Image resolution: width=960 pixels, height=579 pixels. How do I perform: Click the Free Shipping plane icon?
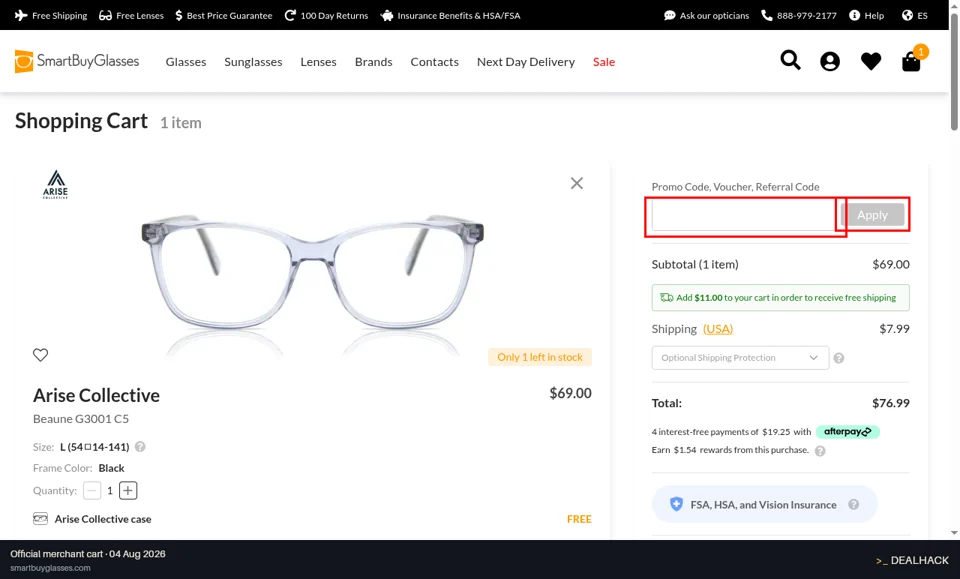pos(21,15)
